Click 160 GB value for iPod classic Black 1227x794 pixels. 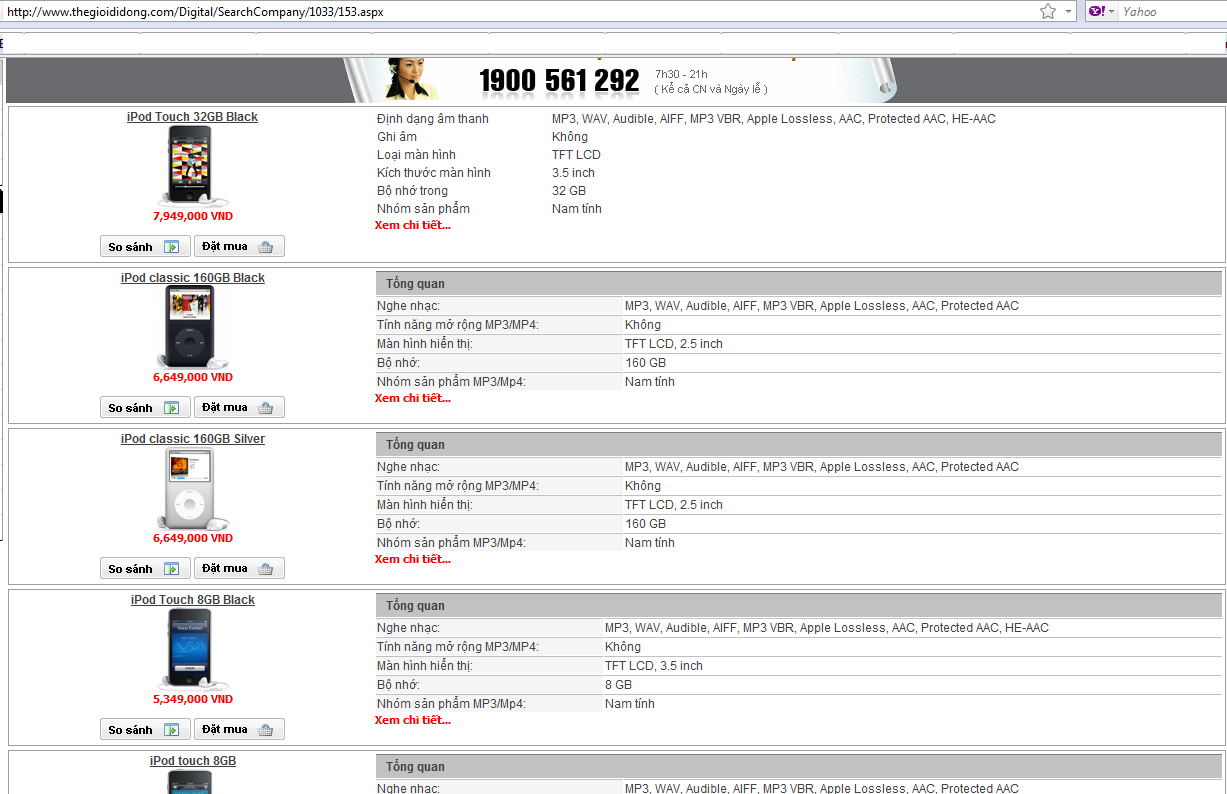pos(645,363)
